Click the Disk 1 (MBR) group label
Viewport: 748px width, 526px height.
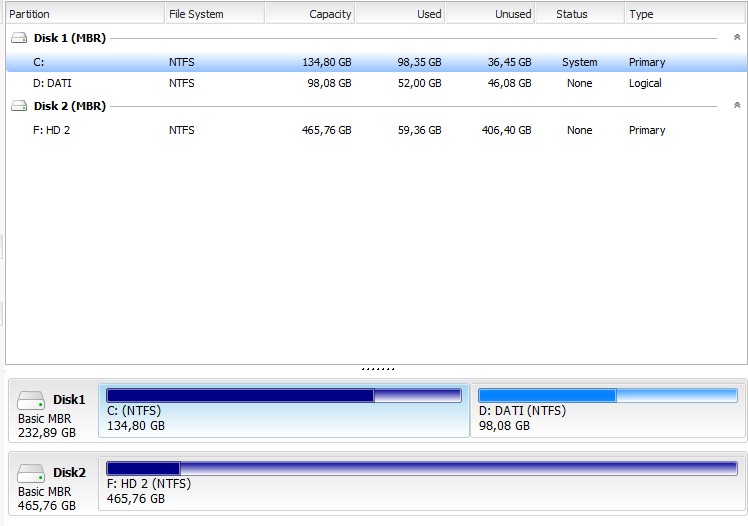pos(70,38)
